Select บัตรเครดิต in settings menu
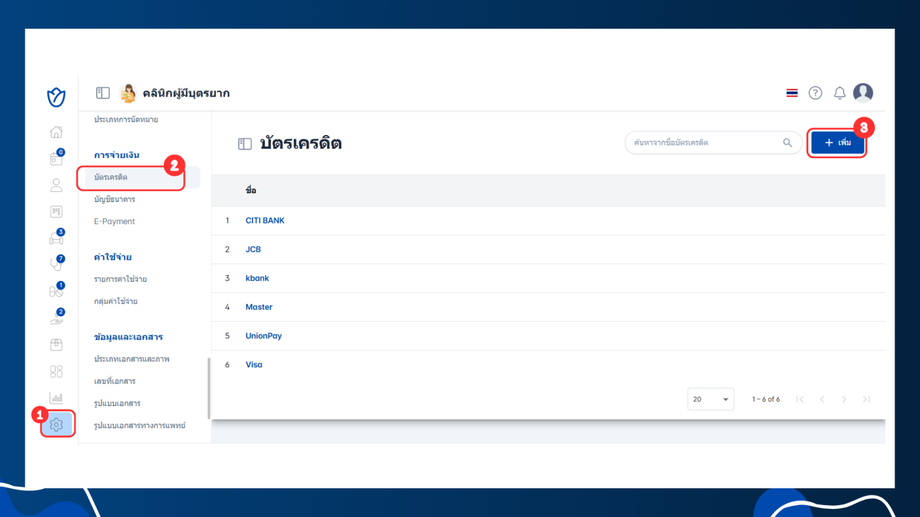Screen dimensions: 920x517 [142, 177]
